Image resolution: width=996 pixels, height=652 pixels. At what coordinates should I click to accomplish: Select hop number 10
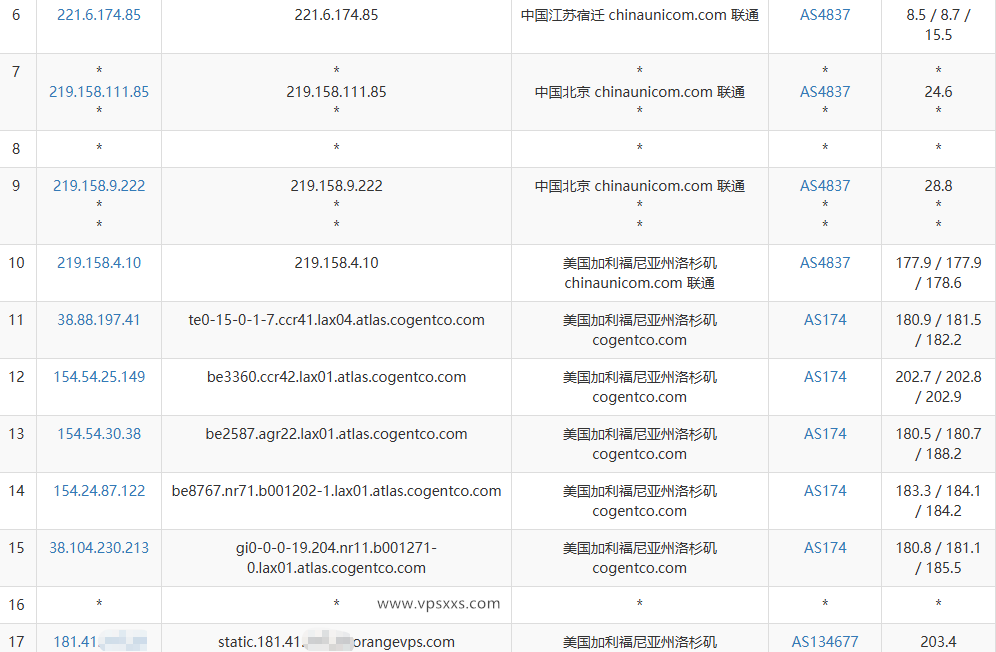(16, 262)
